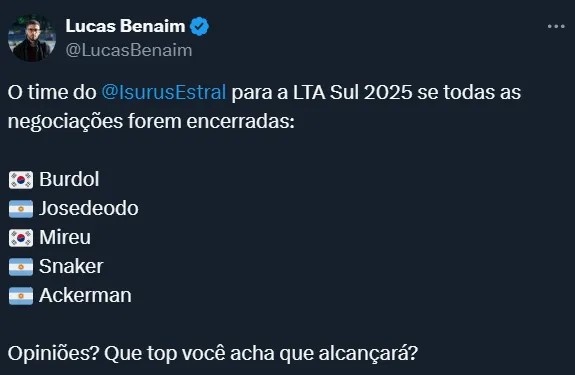Select the player name Snaker
The height and width of the screenshot is (375, 575).
coord(71,266)
